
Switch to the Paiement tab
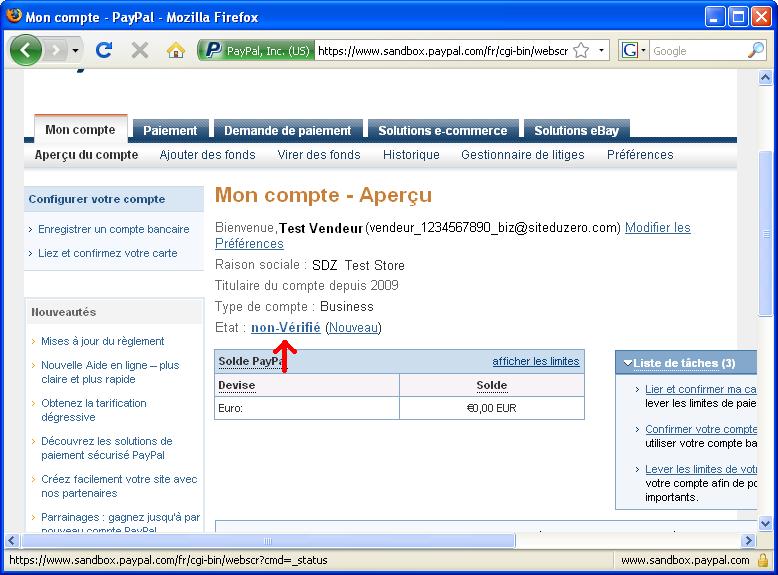(x=170, y=130)
